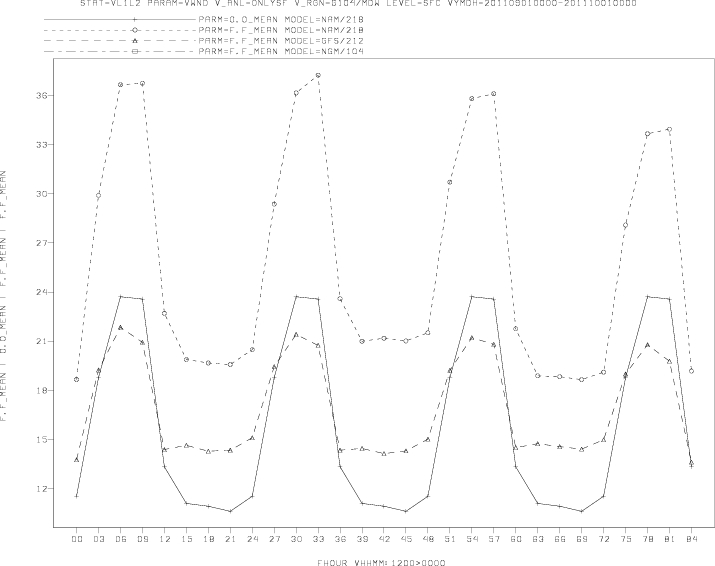Image resolution: width=715 pixels, height=566 pixels.
Task: Click the legend entry PARM=F.F_MEAN MODEL=NAM/218
Action: pyautogui.click(x=204, y=30)
